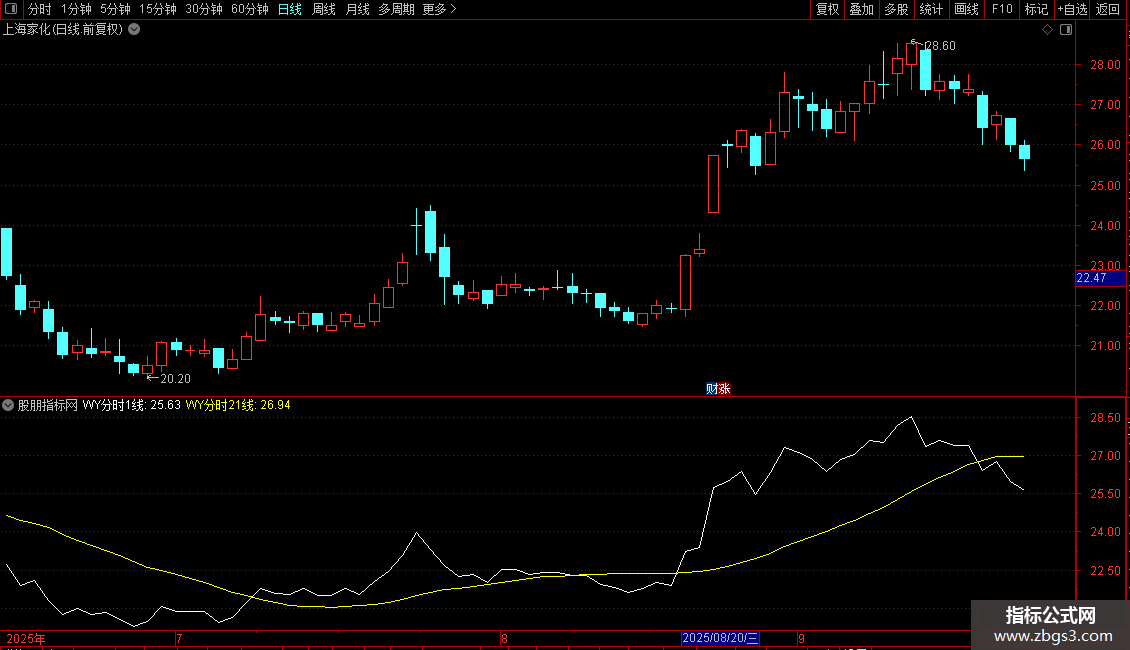Click the 涨 event marker

pyautogui.click(x=724, y=389)
